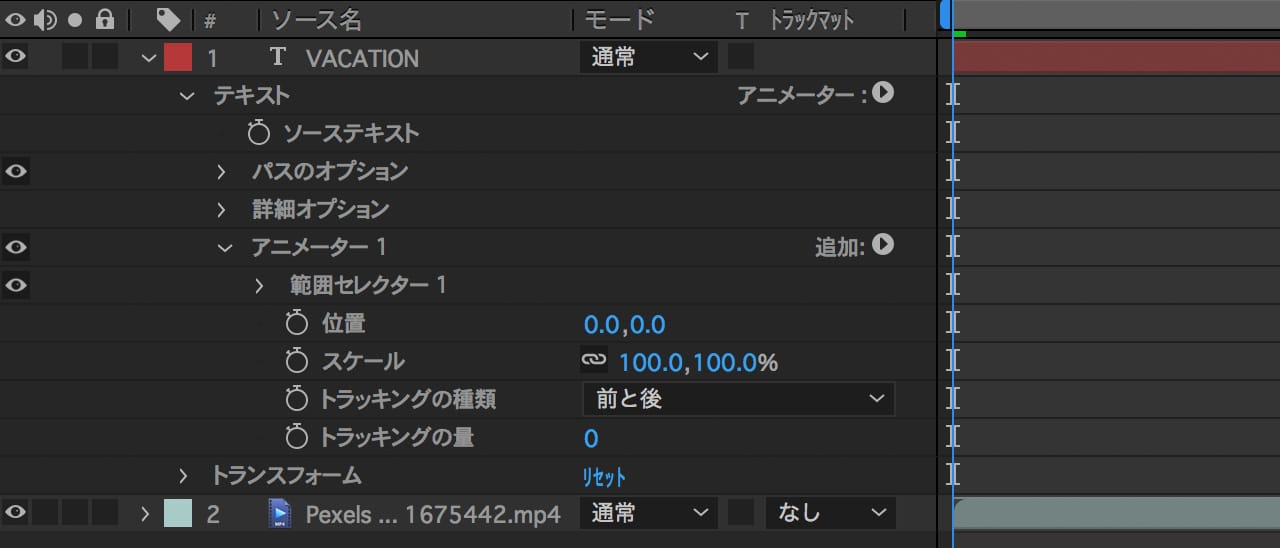Open the blend mode dropdown for VACATION layer
The width and height of the screenshot is (1280, 548).
(x=648, y=57)
